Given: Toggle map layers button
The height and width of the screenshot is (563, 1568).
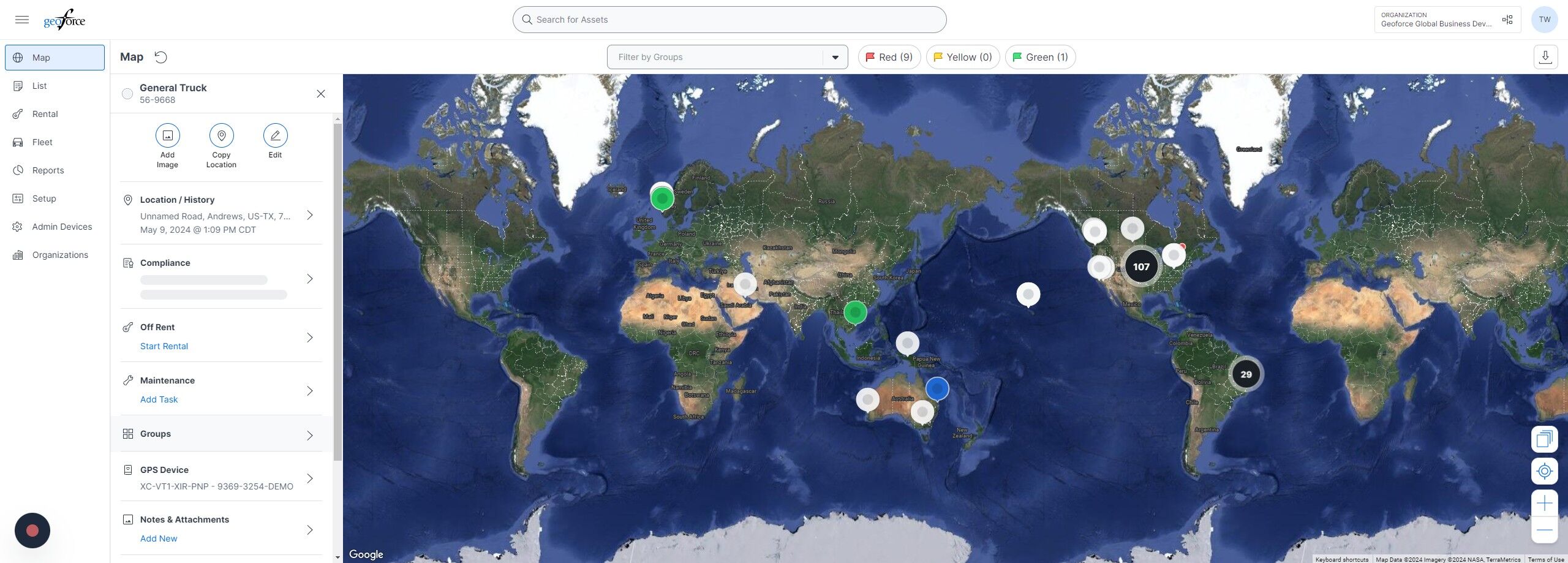Looking at the screenshot, I should [1545, 439].
